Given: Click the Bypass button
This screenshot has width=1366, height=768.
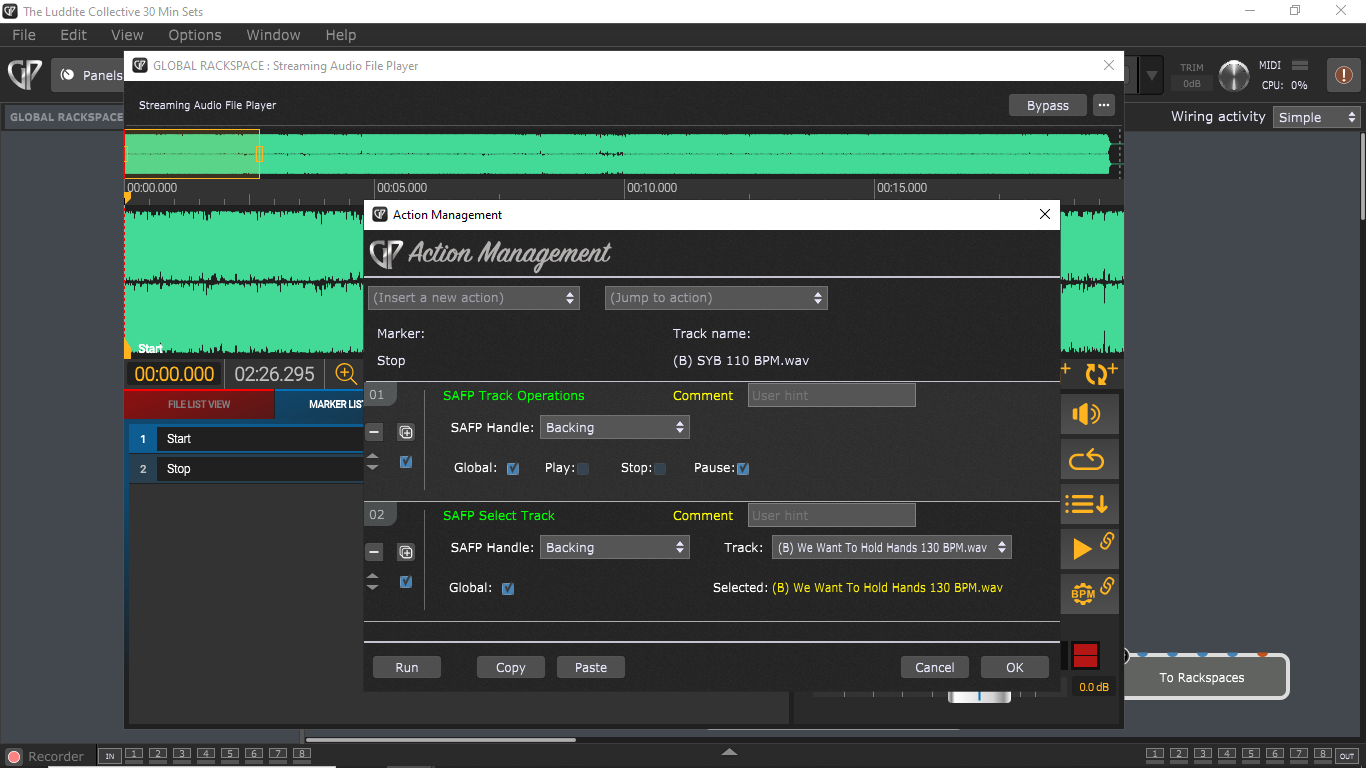Looking at the screenshot, I should [1047, 105].
